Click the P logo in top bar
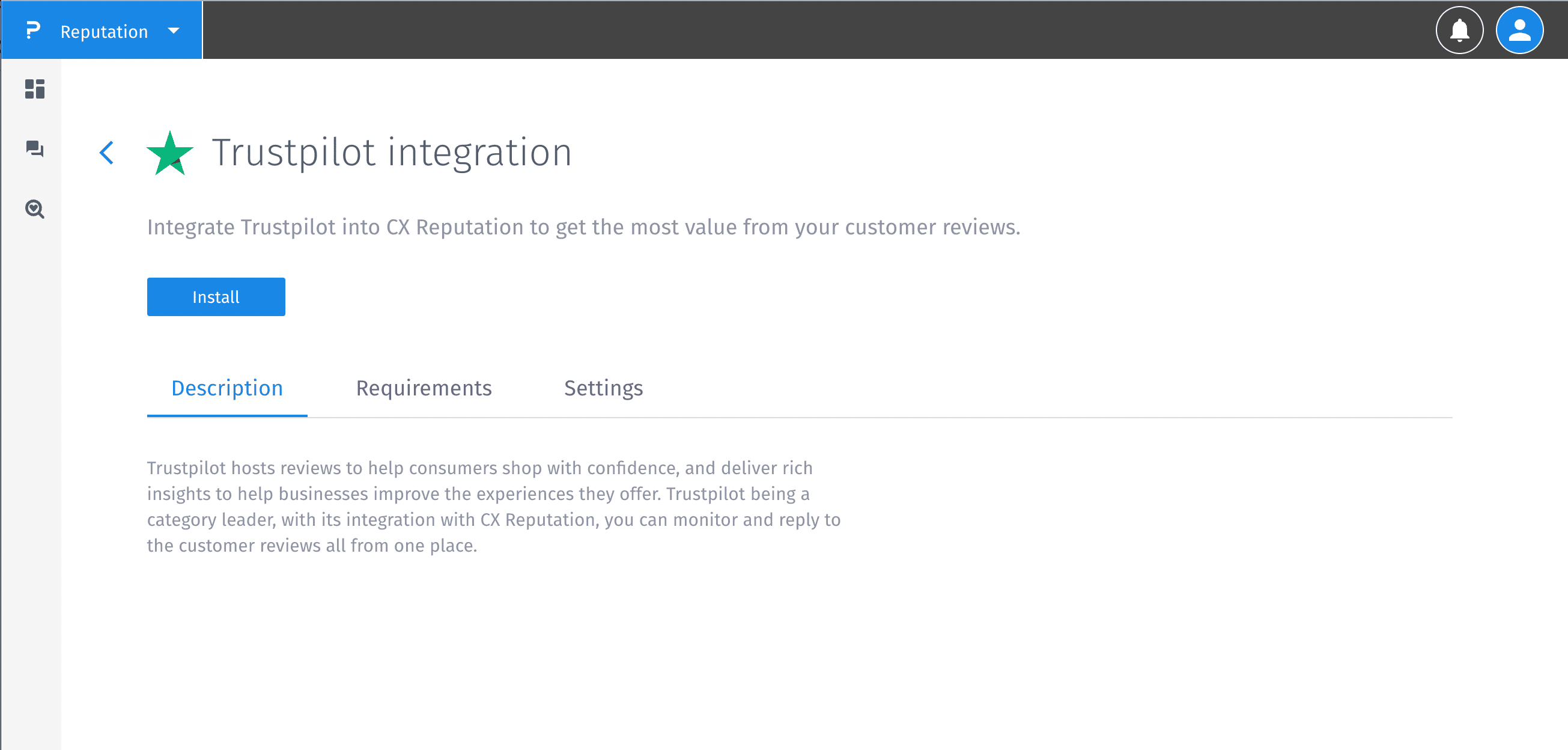The image size is (1568, 750). pos(33,31)
